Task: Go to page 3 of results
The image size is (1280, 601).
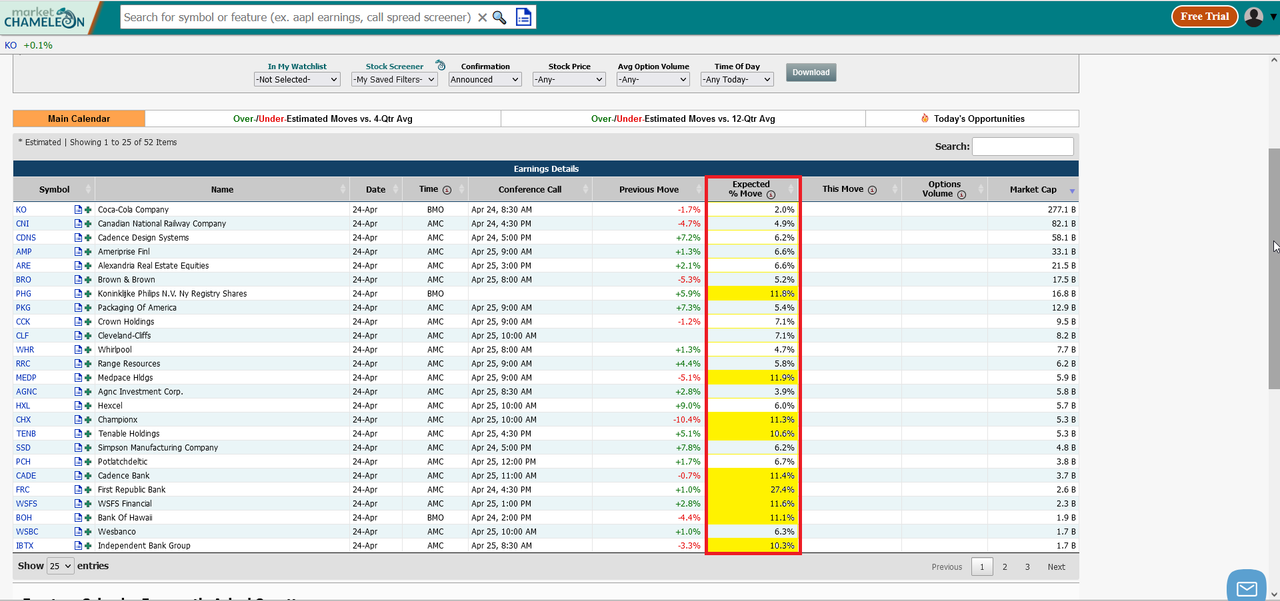Action: coord(1027,567)
